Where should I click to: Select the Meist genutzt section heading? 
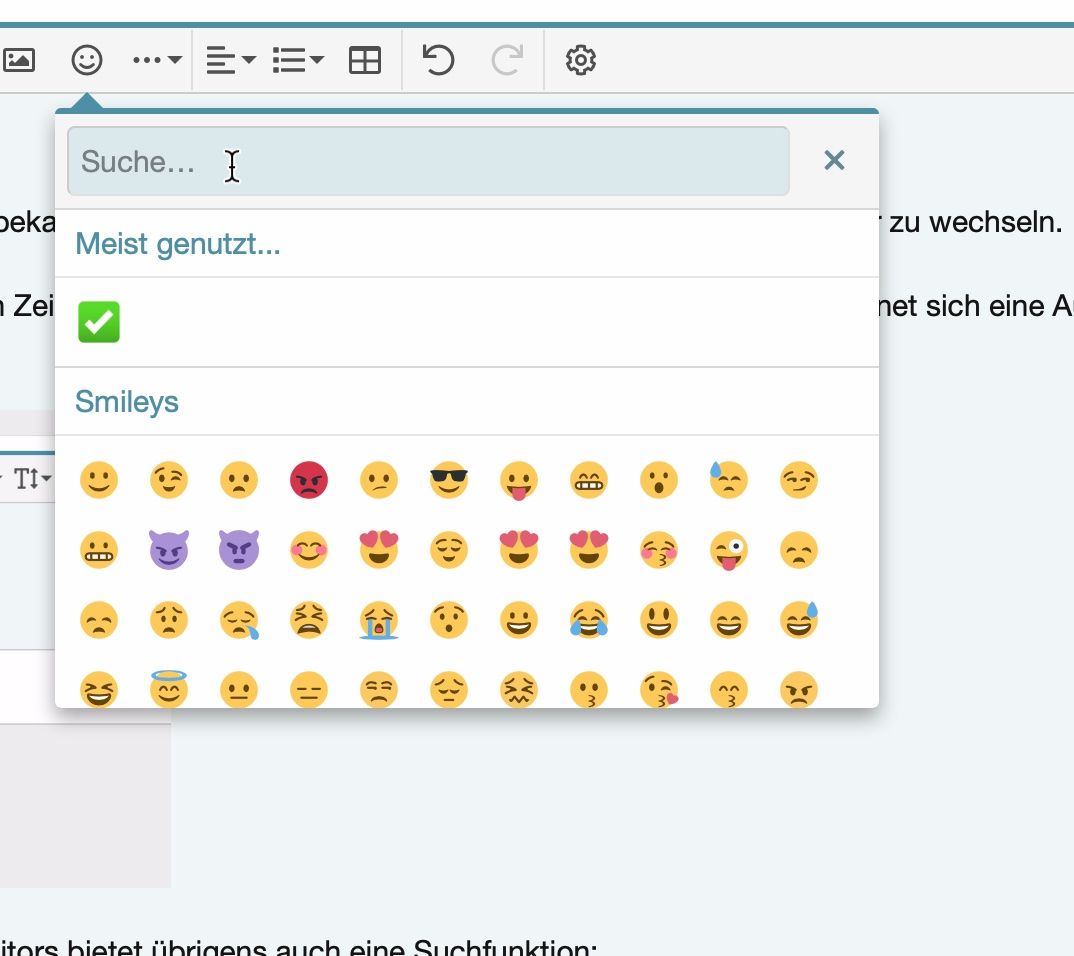coord(178,244)
